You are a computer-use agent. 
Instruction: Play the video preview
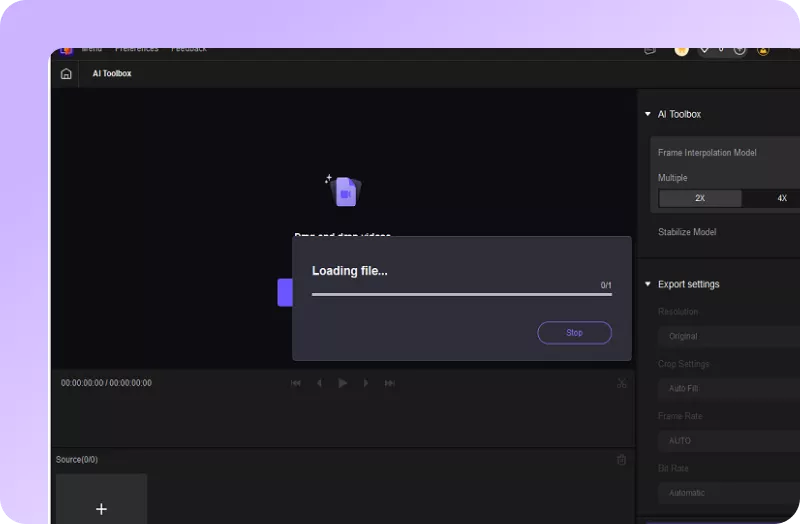(342, 383)
